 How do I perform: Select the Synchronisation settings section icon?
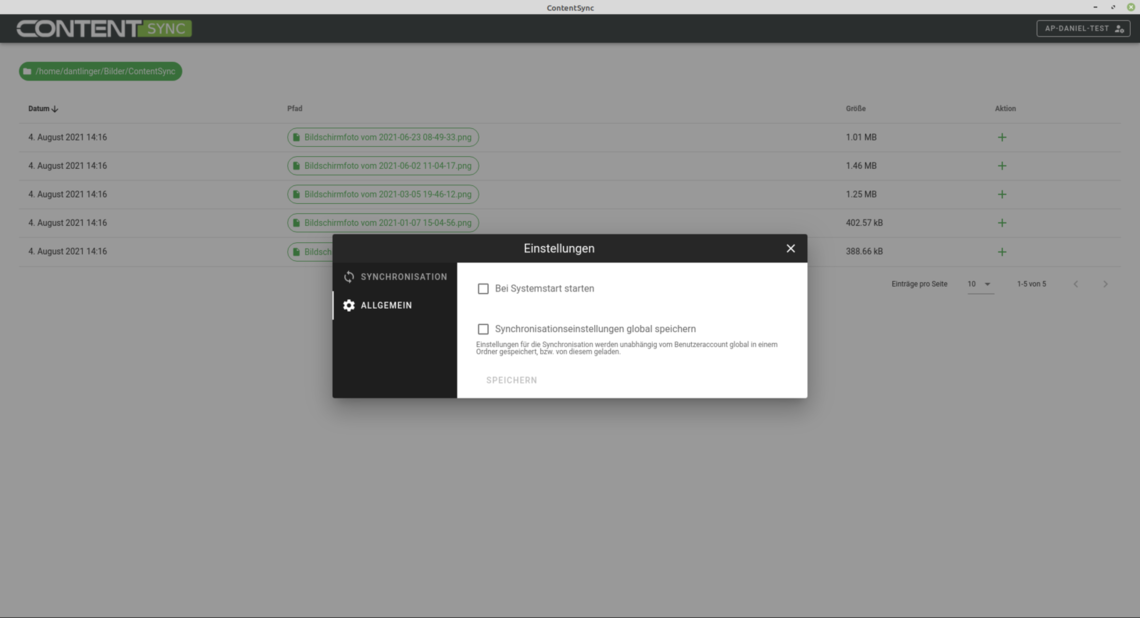click(349, 277)
